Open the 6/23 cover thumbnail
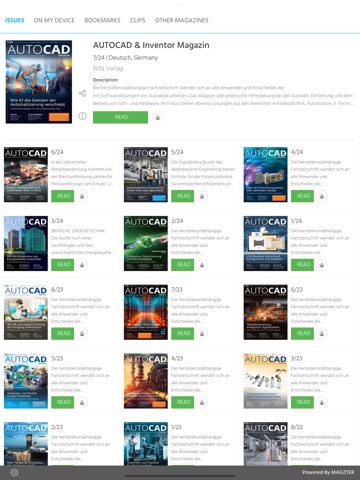The height and width of the screenshot is (480, 360). pyautogui.click(x=265, y=312)
